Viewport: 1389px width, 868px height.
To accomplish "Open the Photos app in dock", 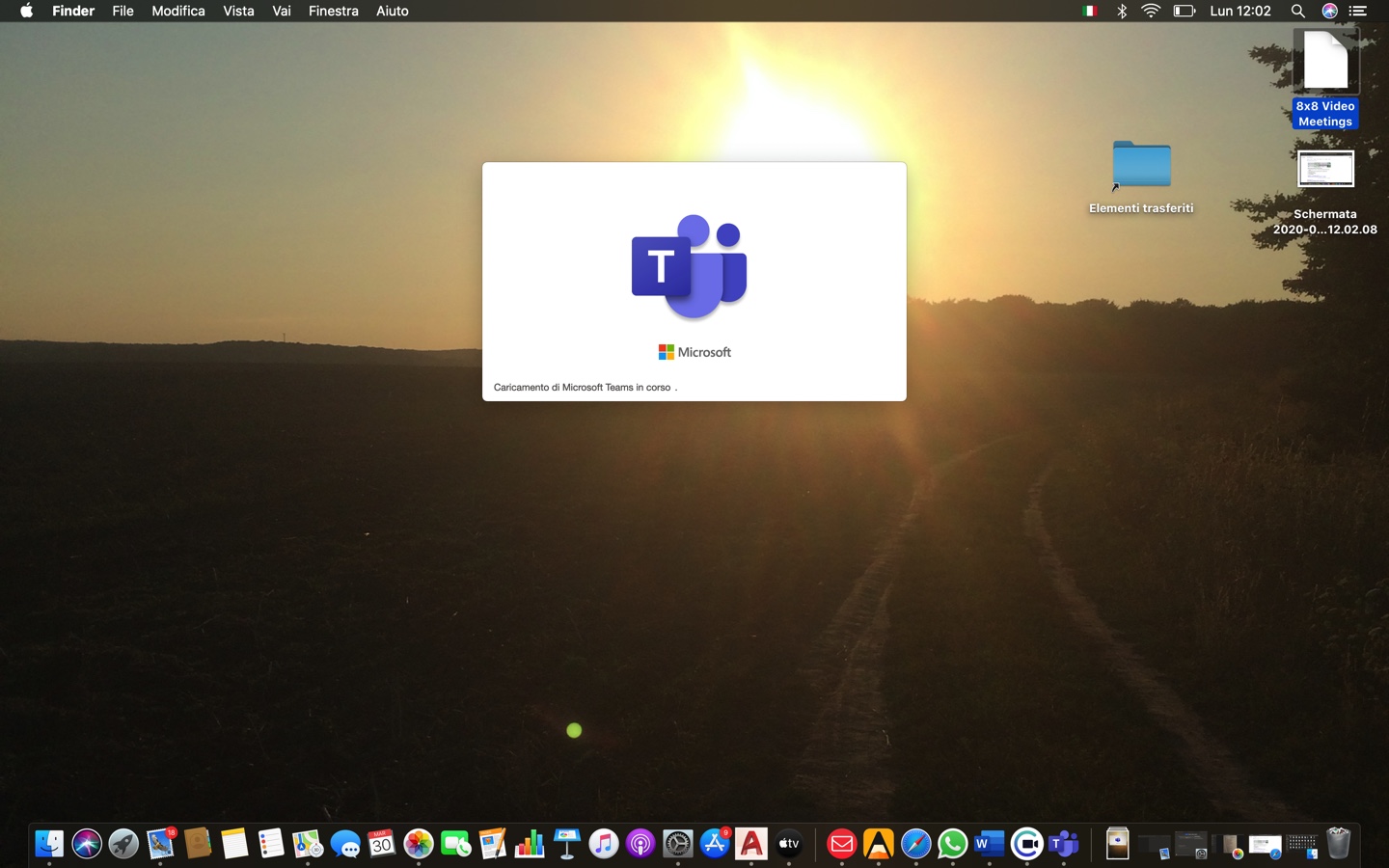I will click(x=419, y=844).
